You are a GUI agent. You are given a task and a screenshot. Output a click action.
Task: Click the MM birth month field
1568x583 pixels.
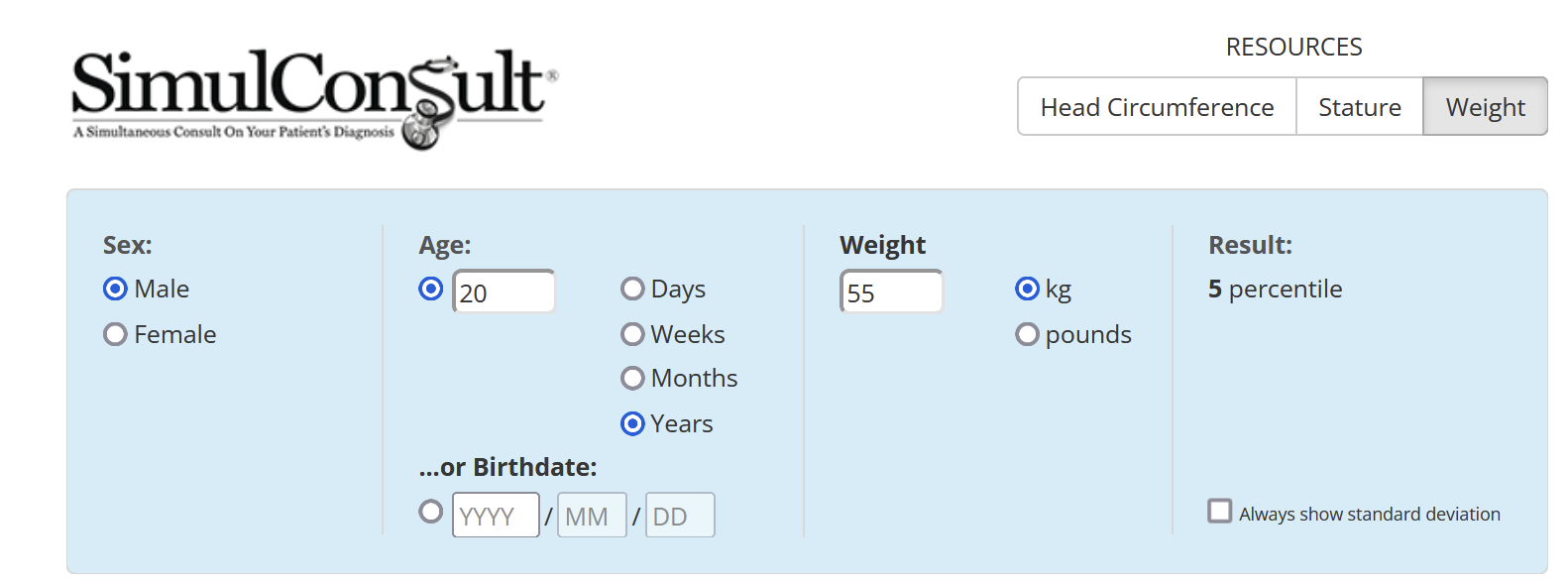pyautogui.click(x=592, y=516)
